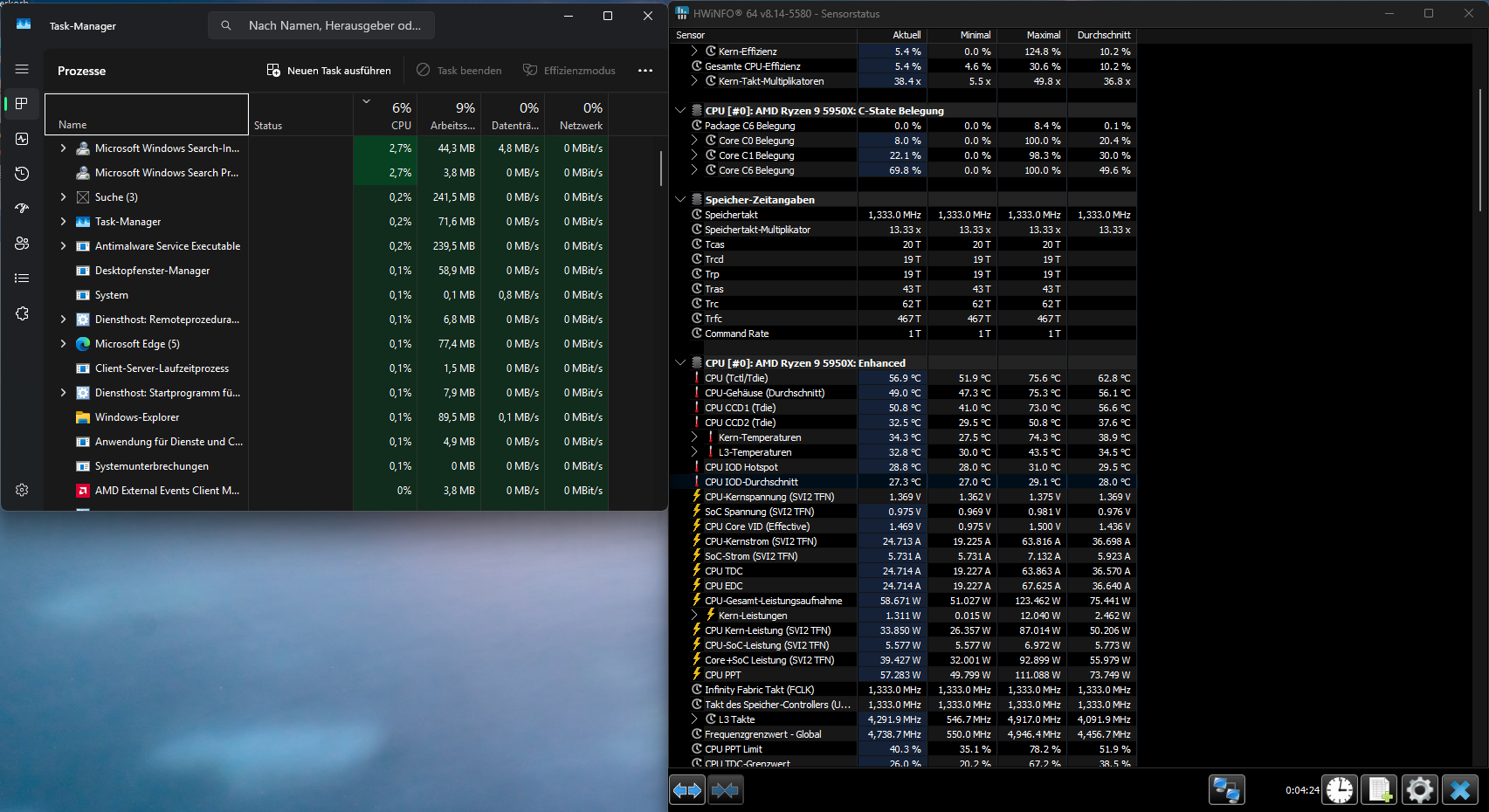
Task: Click AMD External Events Client icon
Action: (83, 491)
